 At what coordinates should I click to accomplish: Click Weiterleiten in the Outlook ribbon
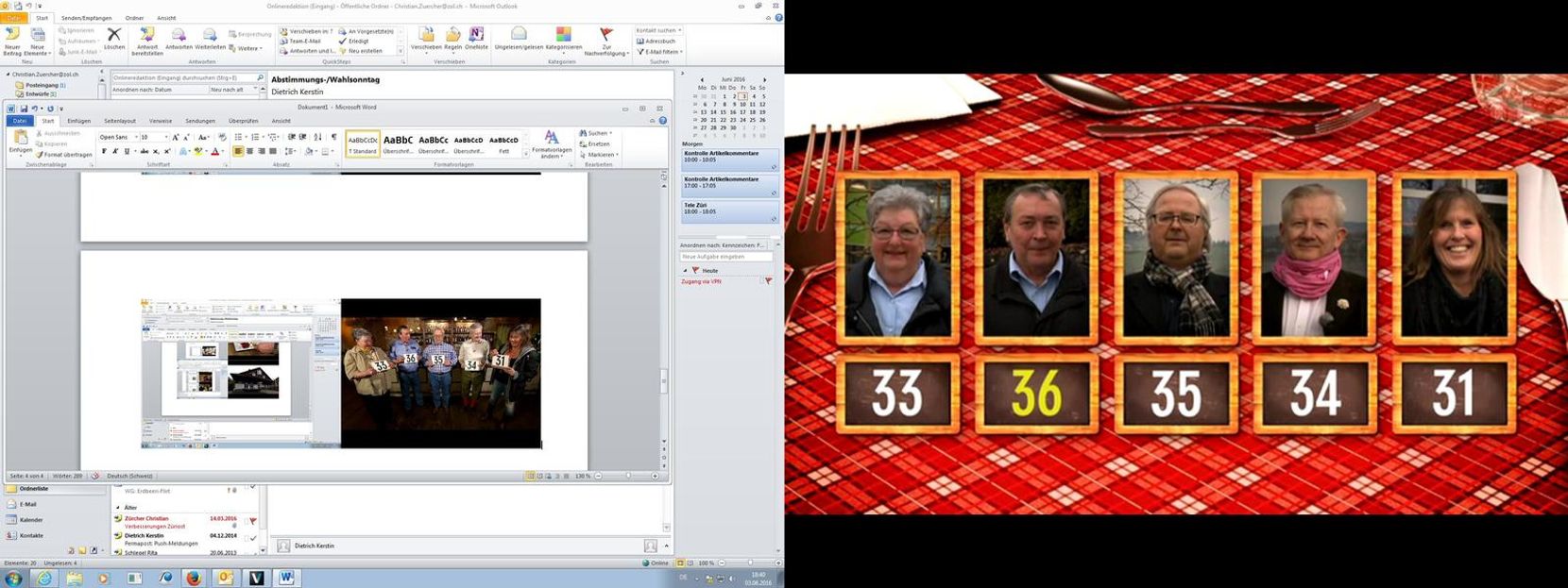pos(210,39)
